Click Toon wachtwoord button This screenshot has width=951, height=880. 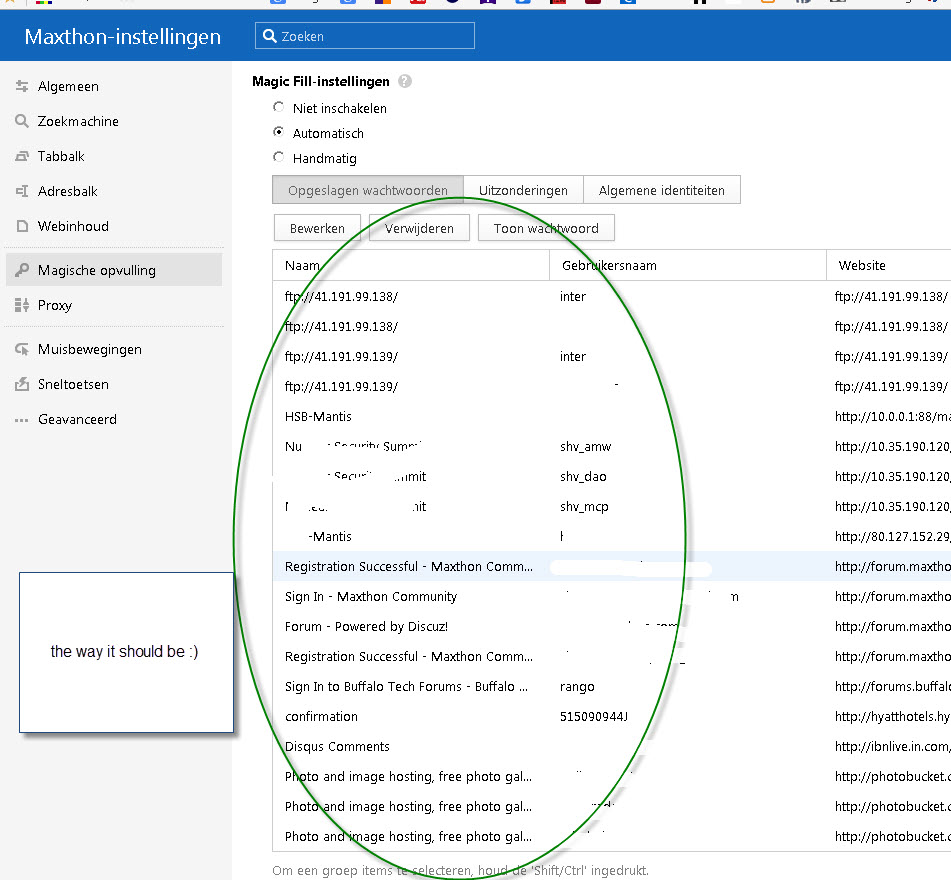pos(546,228)
